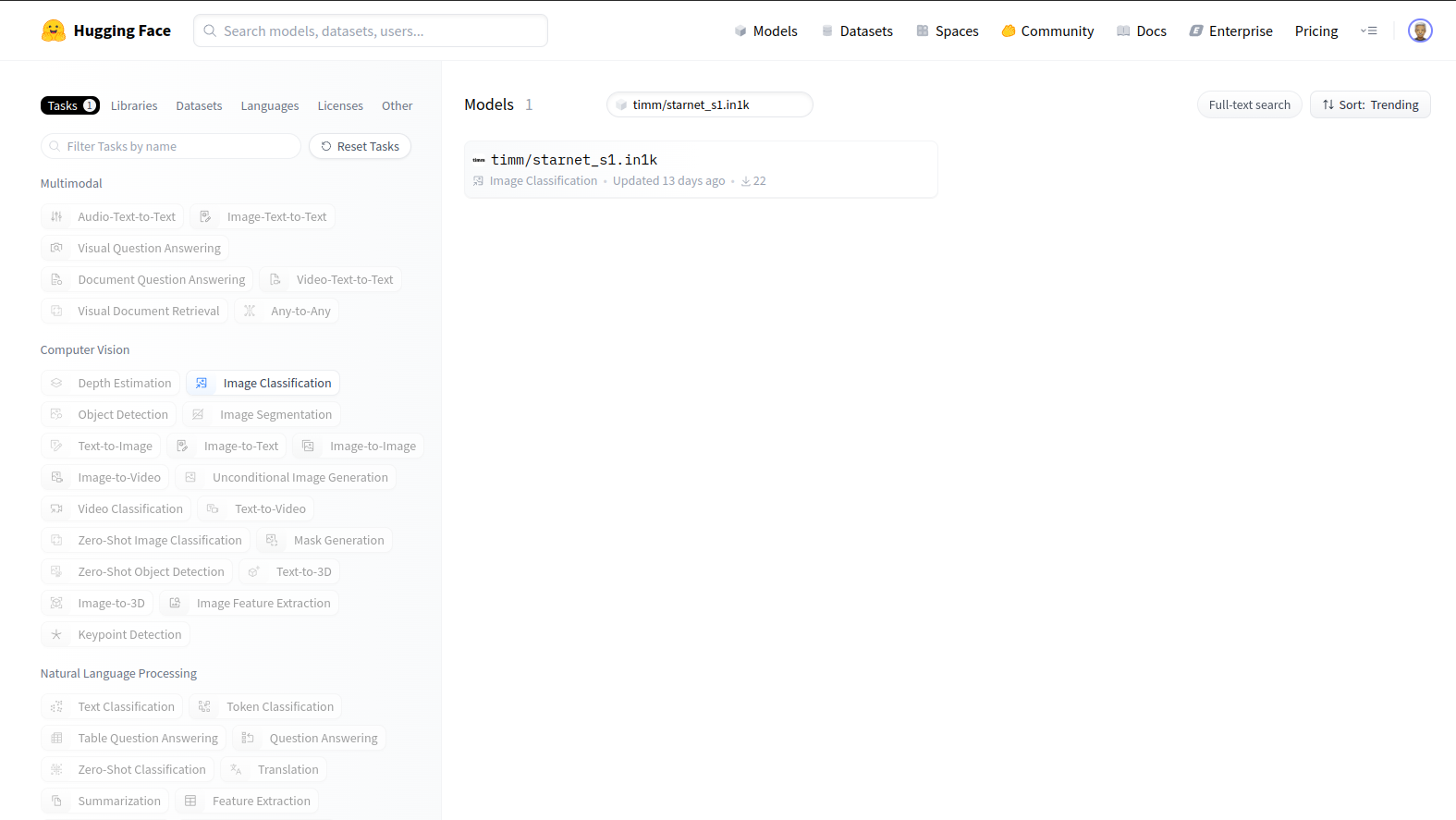This screenshot has height=820, width=1456.
Task: Click the Translation task icon
Action: click(236, 769)
